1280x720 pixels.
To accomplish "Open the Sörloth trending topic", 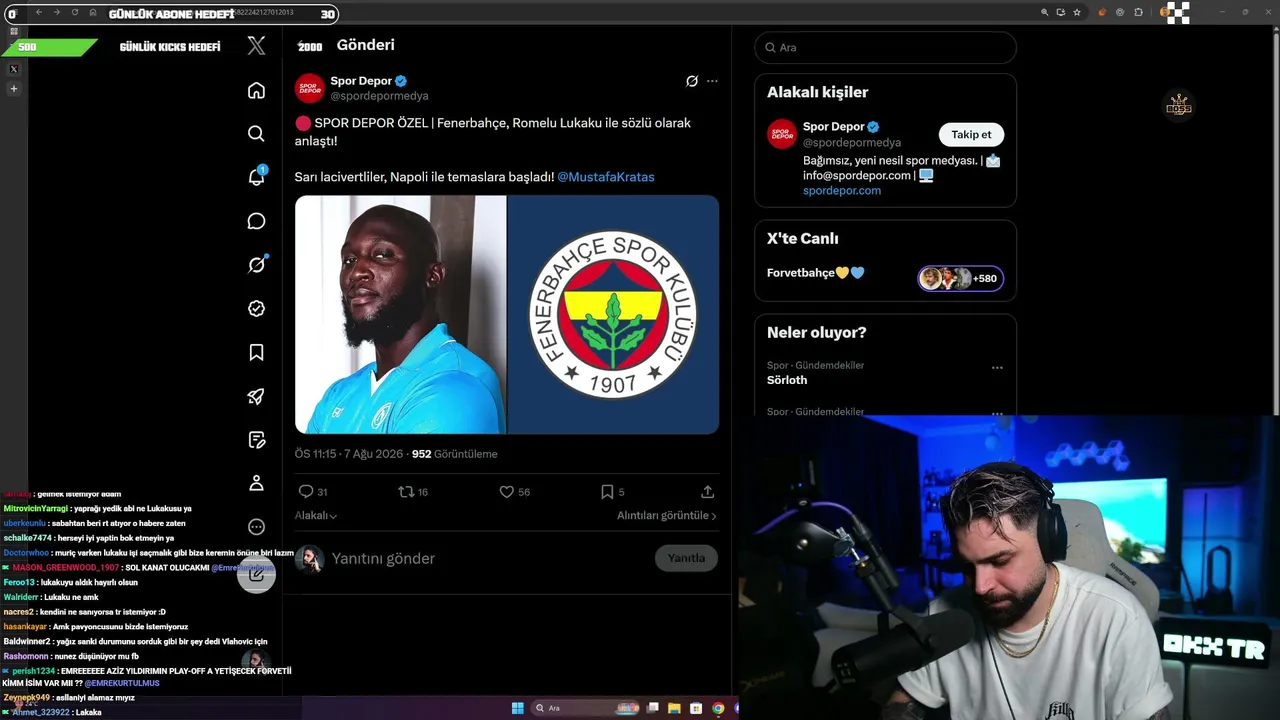I will point(787,380).
